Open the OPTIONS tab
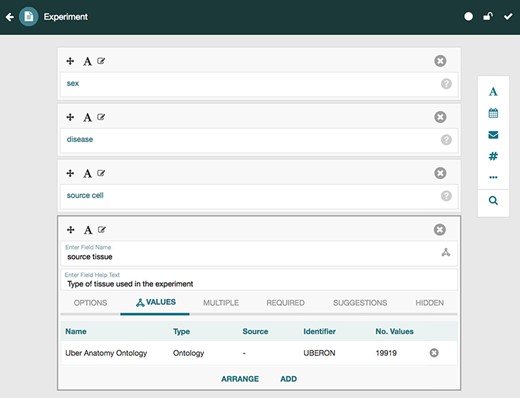The width and height of the screenshot is (520, 398). (90, 303)
